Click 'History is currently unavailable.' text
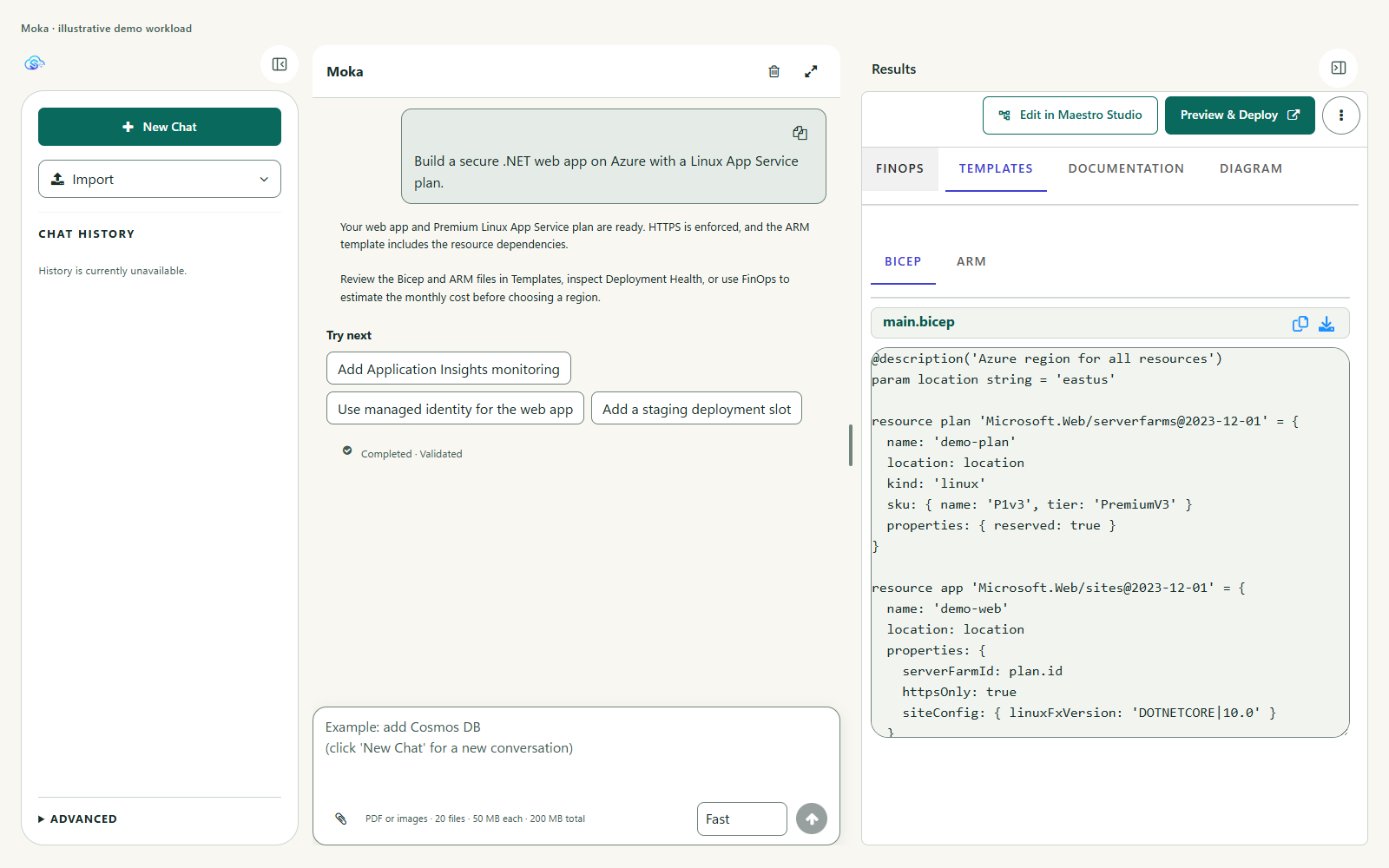 [x=112, y=271]
